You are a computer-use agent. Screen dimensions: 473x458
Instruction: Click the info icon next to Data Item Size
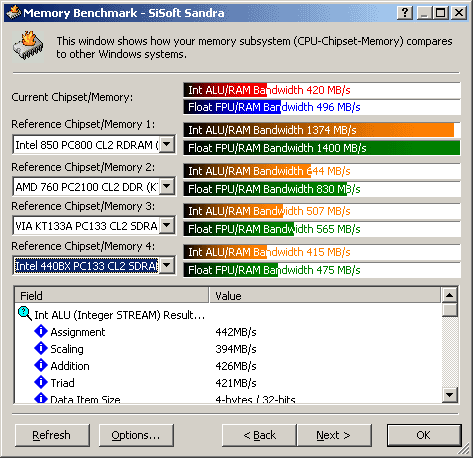coord(41,398)
